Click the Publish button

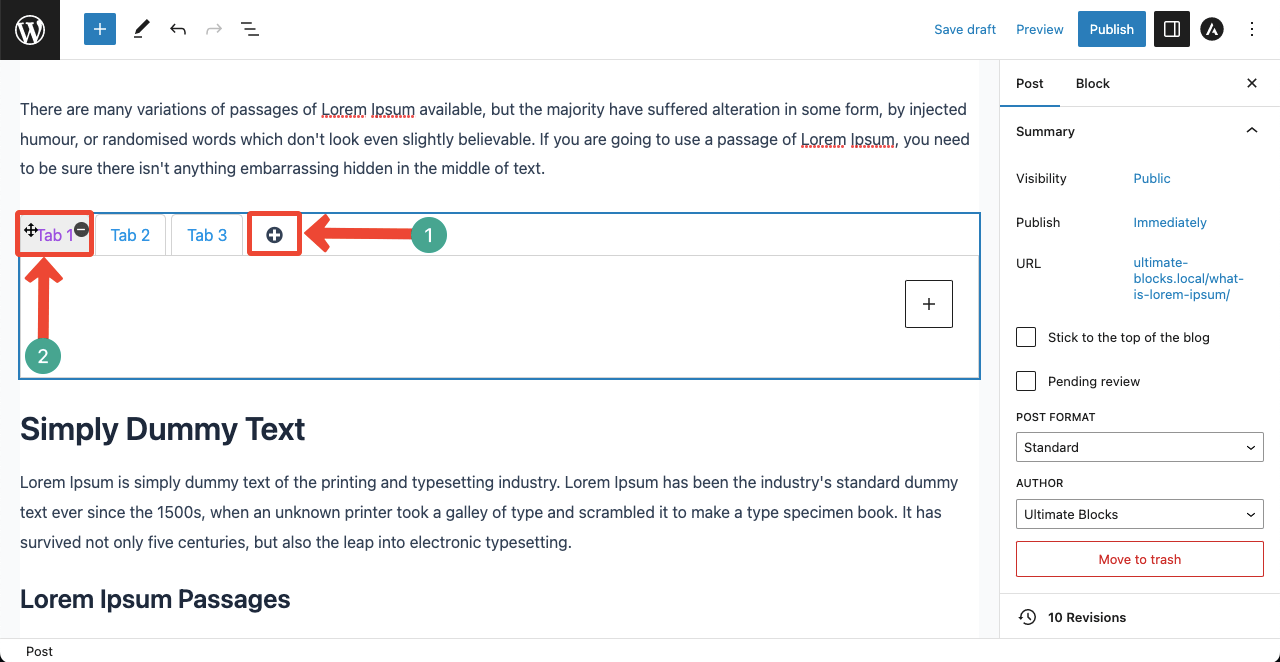(1111, 29)
